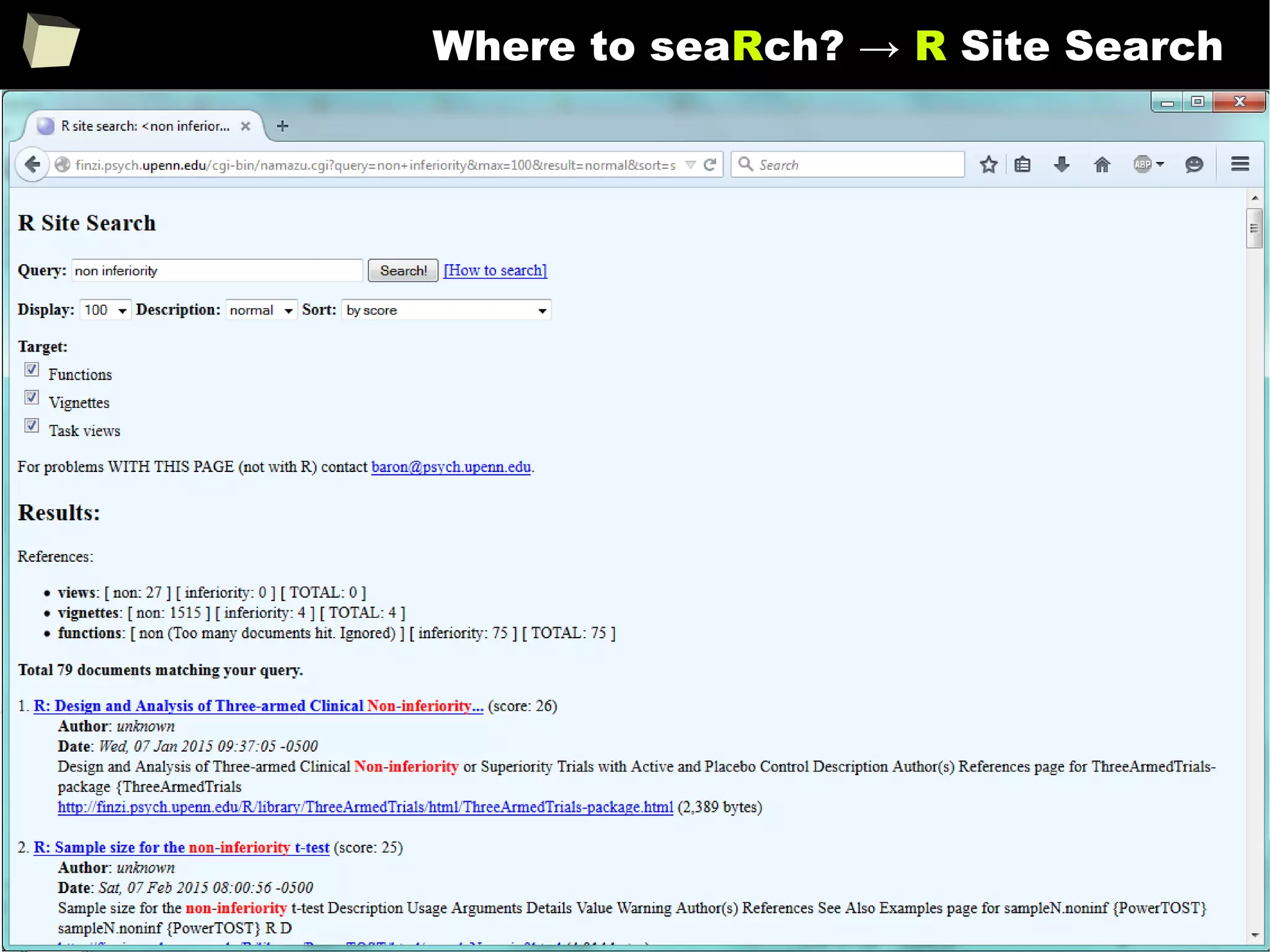Click 'views: [ non: 27 ]' reference line
The image size is (1270, 952).
click(x=212, y=592)
